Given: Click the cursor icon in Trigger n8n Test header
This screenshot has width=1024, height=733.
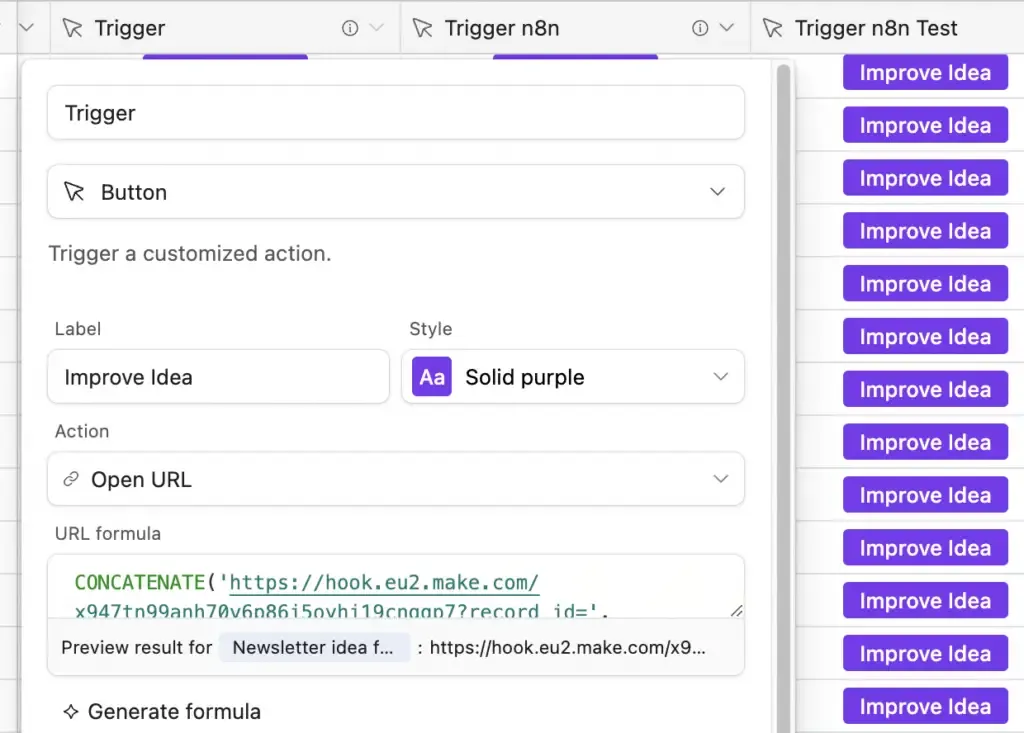Looking at the screenshot, I should (x=772, y=29).
